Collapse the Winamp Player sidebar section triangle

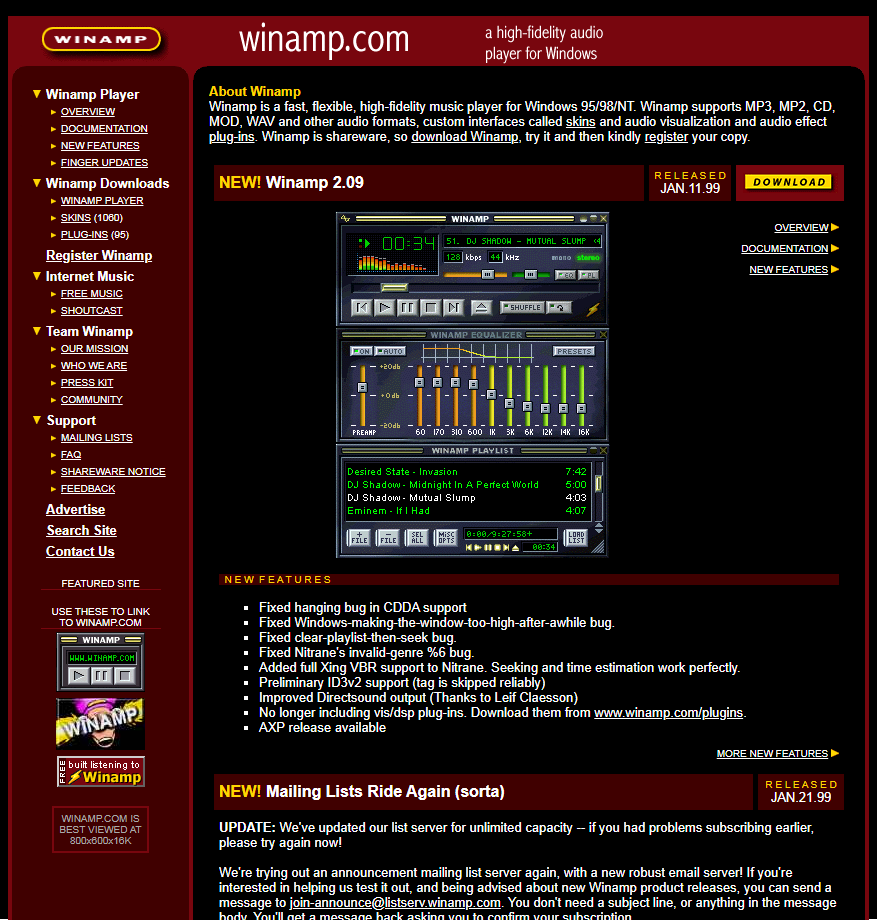(x=37, y=94)
